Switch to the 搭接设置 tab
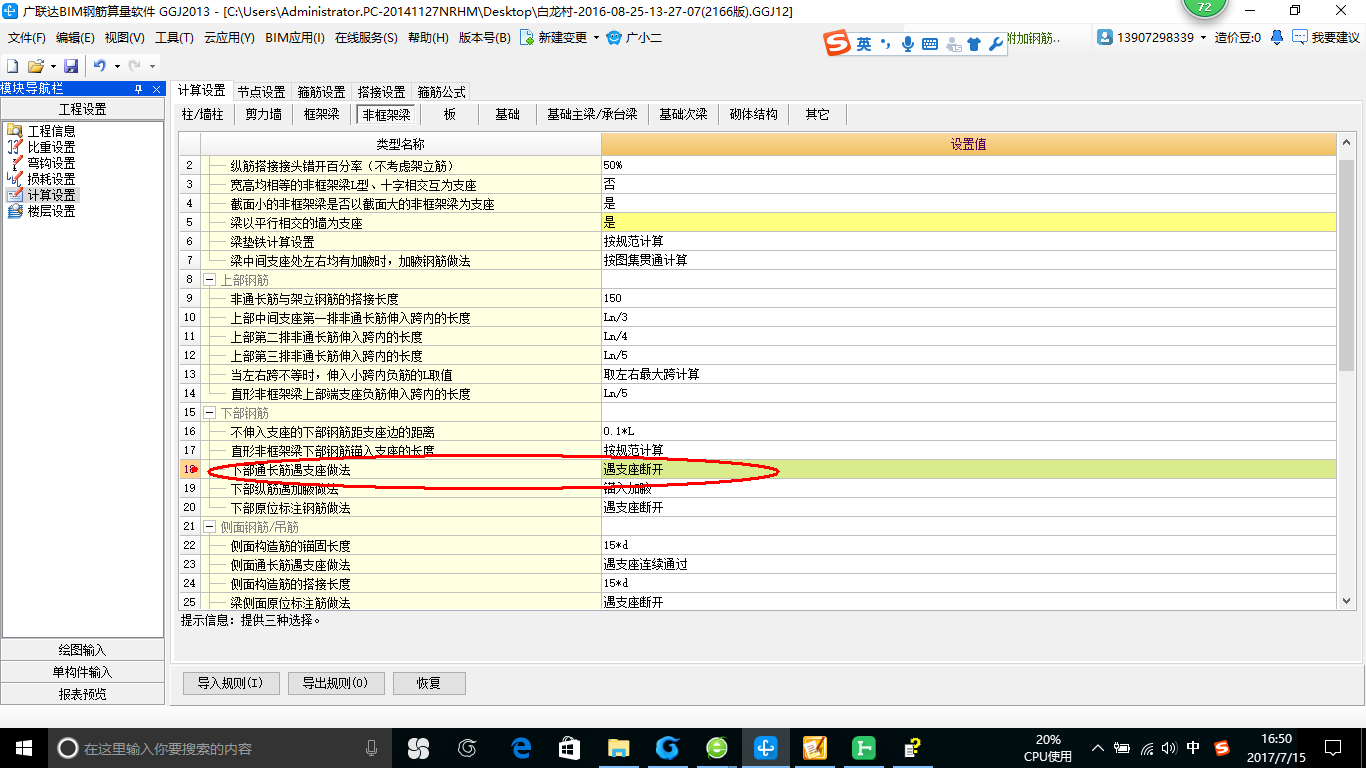This screenshot has height=768, width=1366. 382,92
